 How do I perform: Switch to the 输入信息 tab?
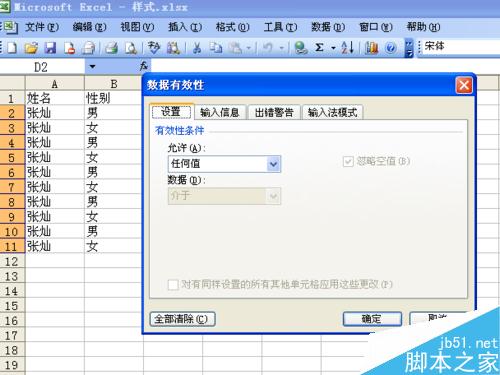click(220, 113)
